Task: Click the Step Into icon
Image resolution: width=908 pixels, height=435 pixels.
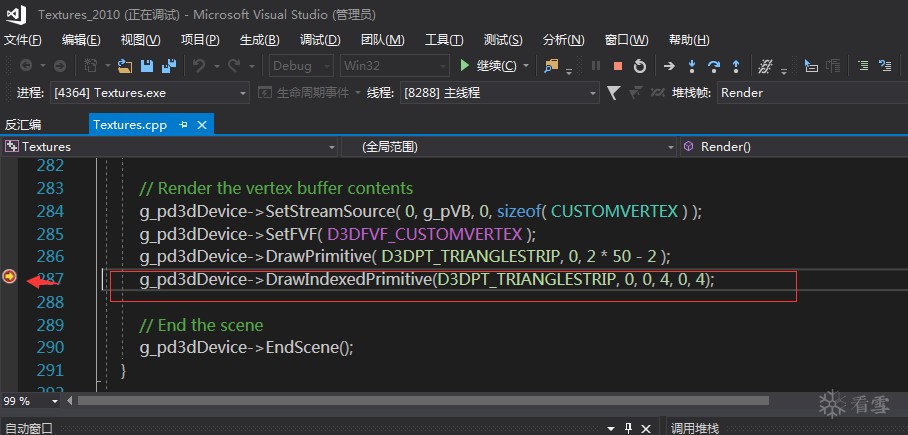Action: pos(691,66)
